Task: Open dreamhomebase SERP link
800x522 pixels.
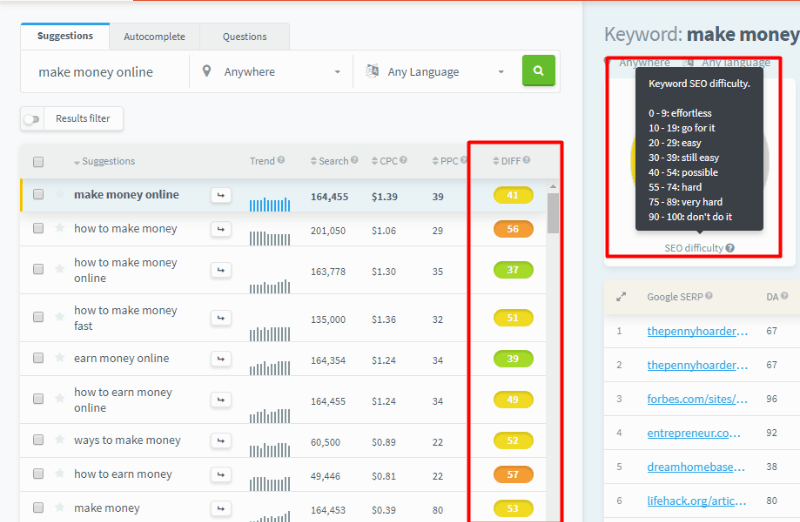Action: pyautogui.click(x=696, y=467)
